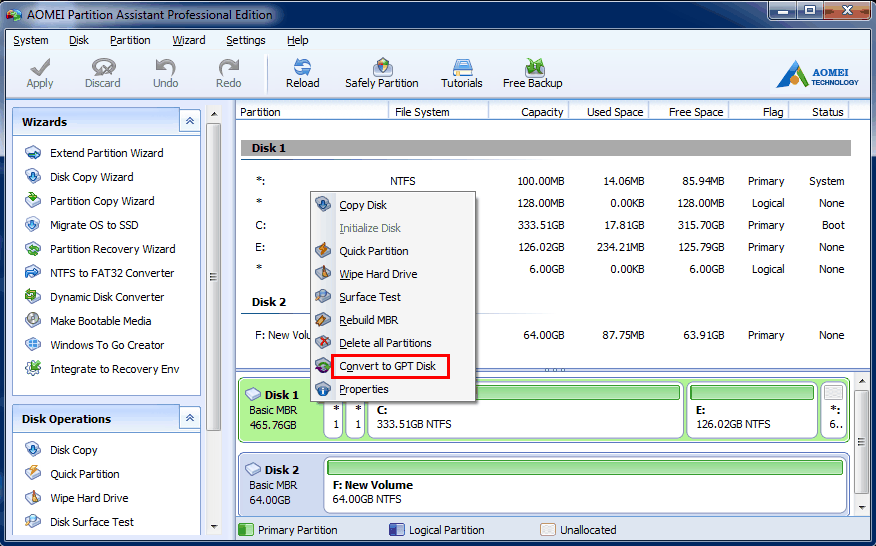Click the Disk 1 drive icon in disk map
This screenshot has height=546, width=876.
(253, 394)
